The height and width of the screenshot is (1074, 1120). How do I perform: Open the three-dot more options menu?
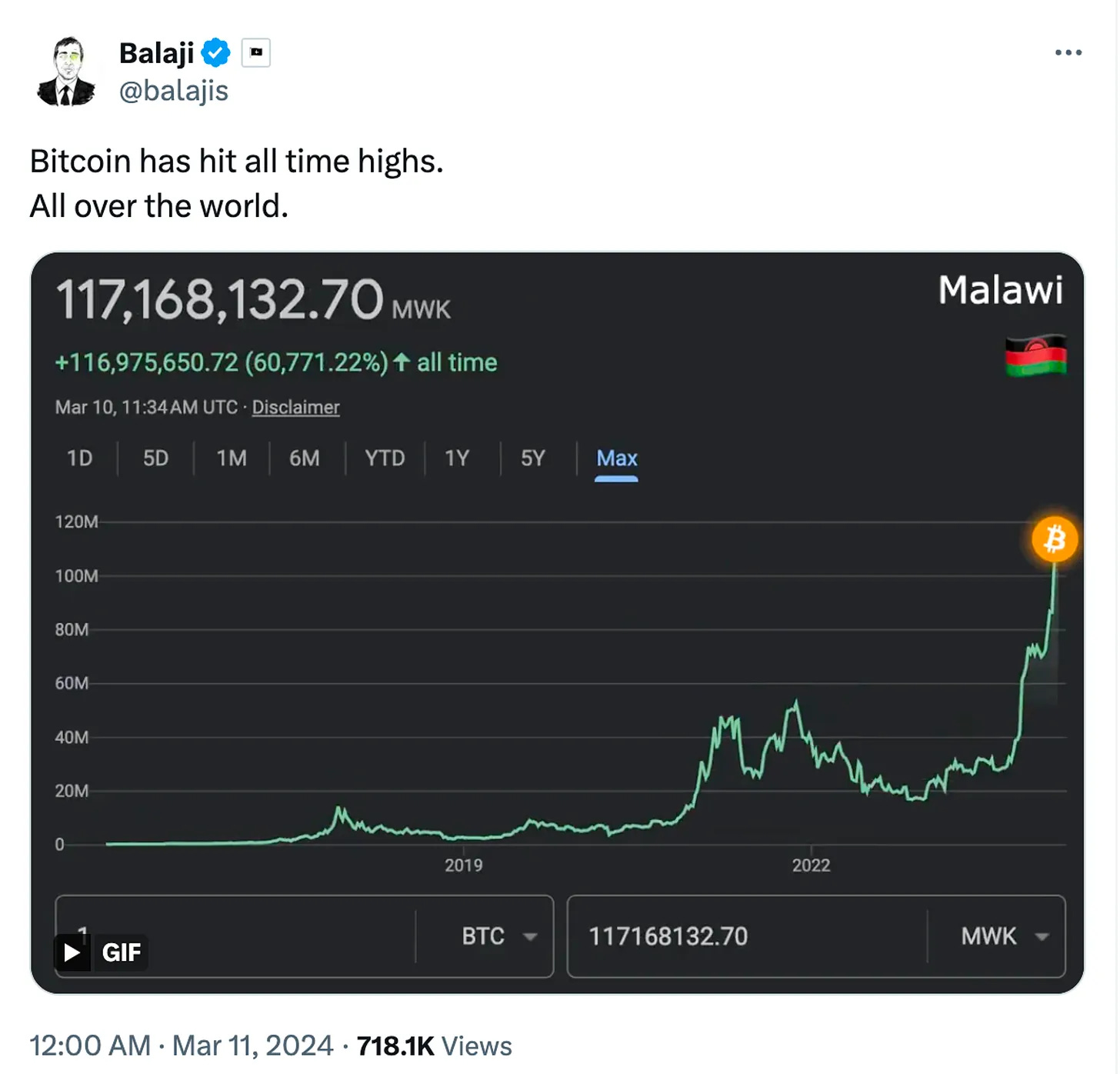[1068, 52]
